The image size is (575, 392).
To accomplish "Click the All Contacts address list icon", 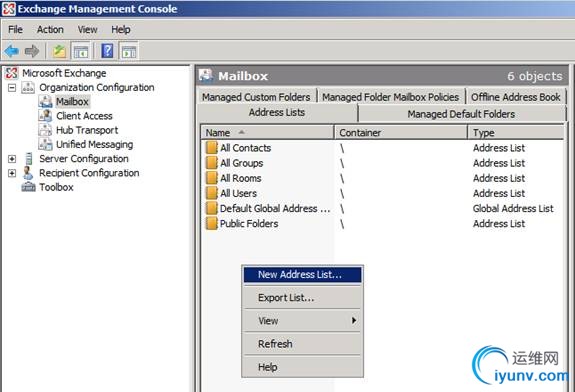I will [212, 148].
